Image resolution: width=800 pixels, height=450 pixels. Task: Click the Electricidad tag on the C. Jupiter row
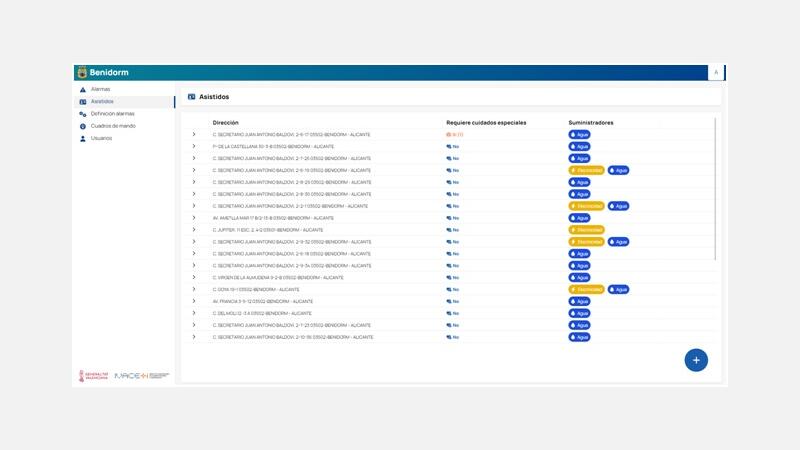tap(586, 230)
